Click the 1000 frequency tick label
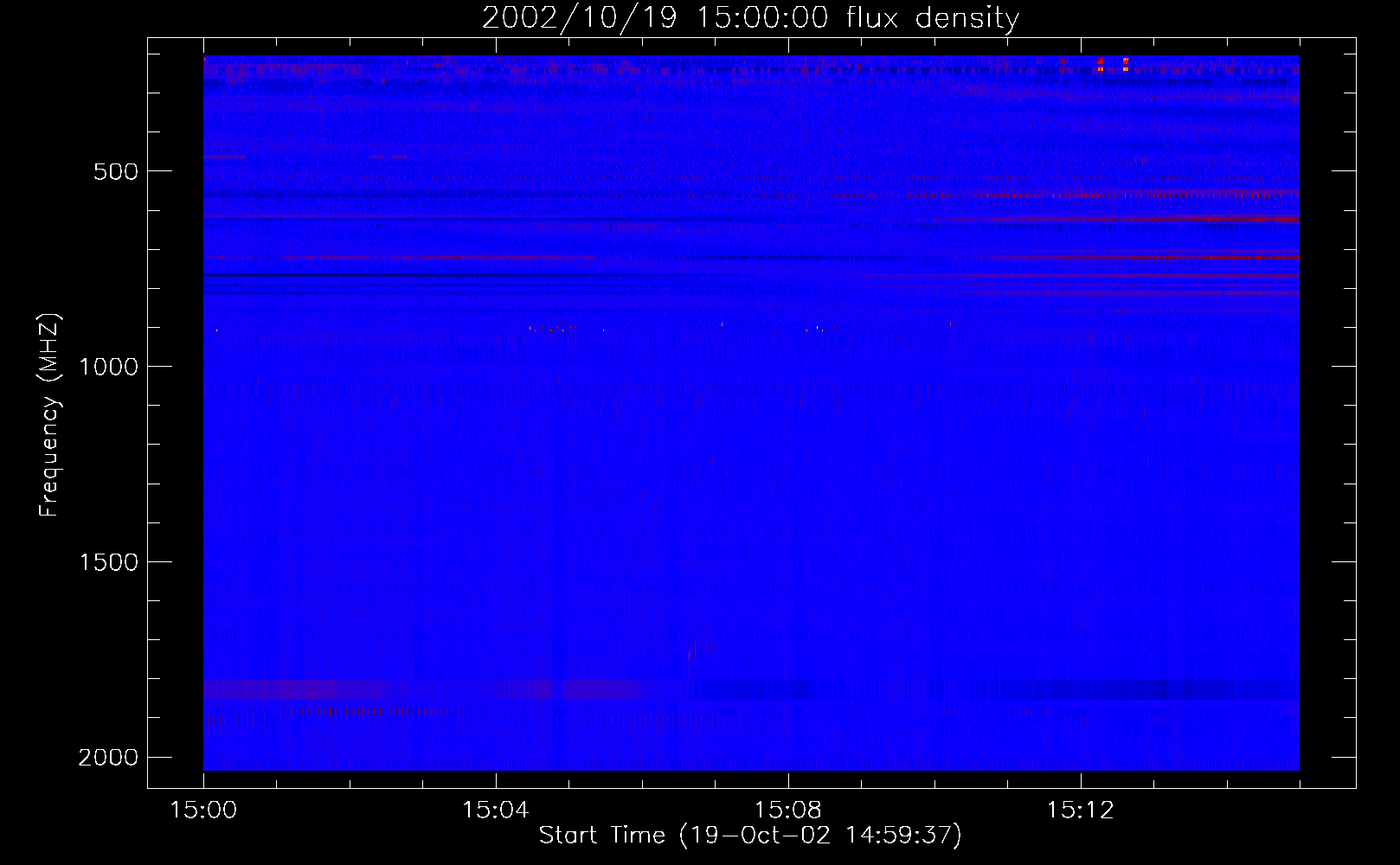The height and width of the screenshot is (865, 1400). tap(108, 367)
